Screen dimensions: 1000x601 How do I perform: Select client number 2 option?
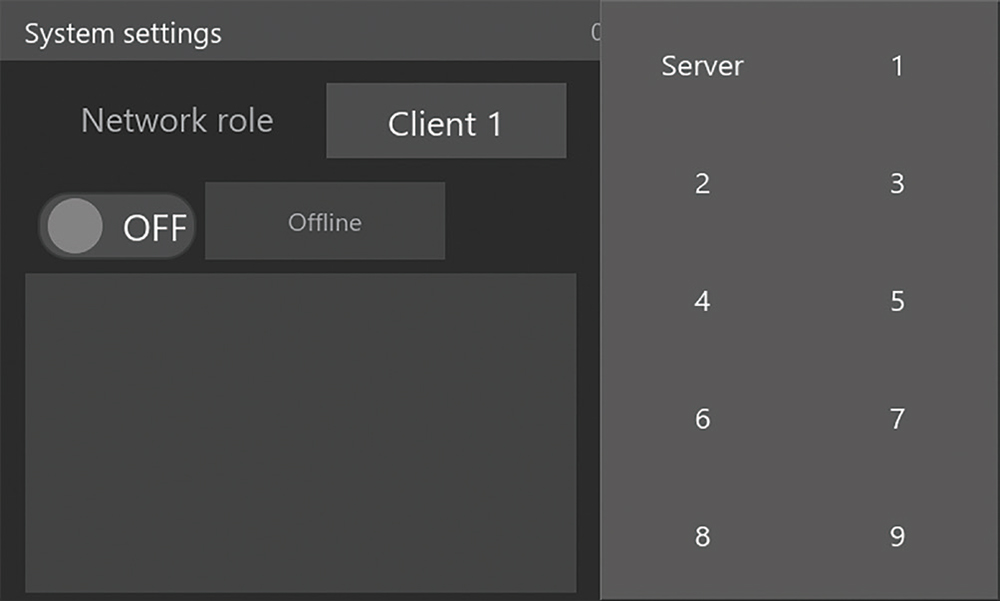point(702,184)
